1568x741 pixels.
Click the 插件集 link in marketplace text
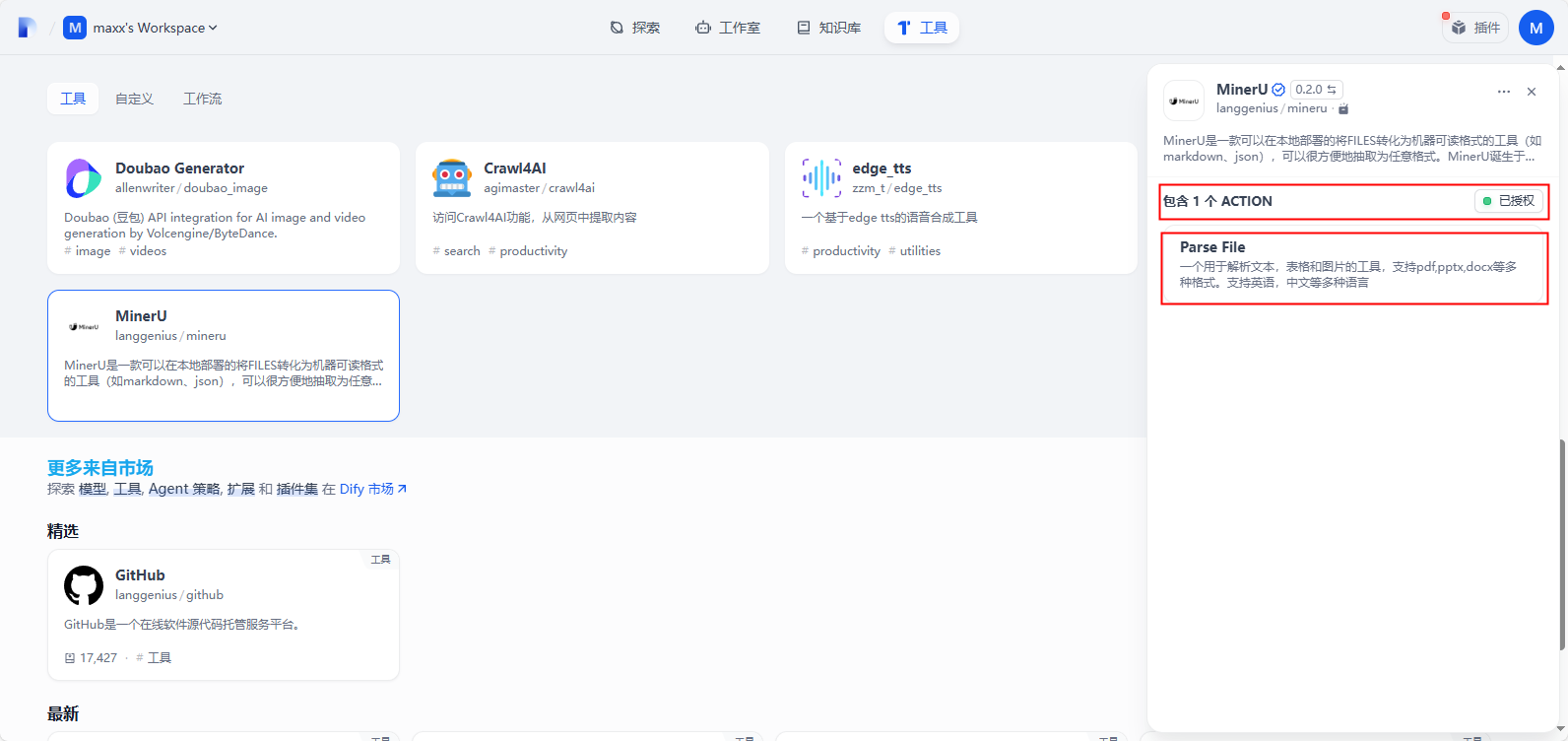tap(297, 489)
